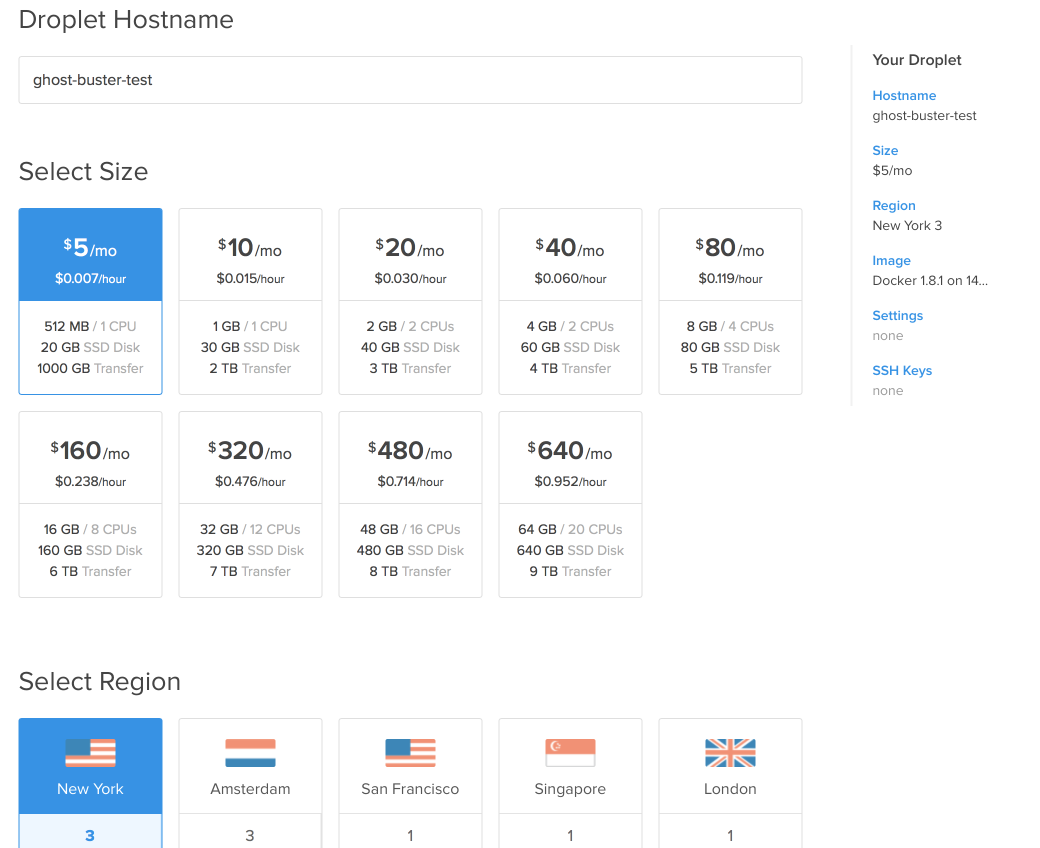Select the $40/mo plan card
This screenshot has height=848, width=1040.
(x=570, y=300)
